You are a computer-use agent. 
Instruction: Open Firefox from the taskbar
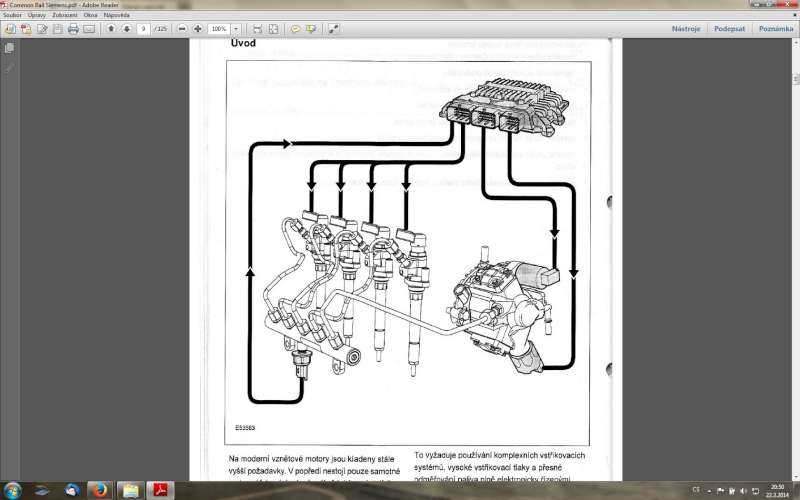pyautogui.click(x=99, y=490)
